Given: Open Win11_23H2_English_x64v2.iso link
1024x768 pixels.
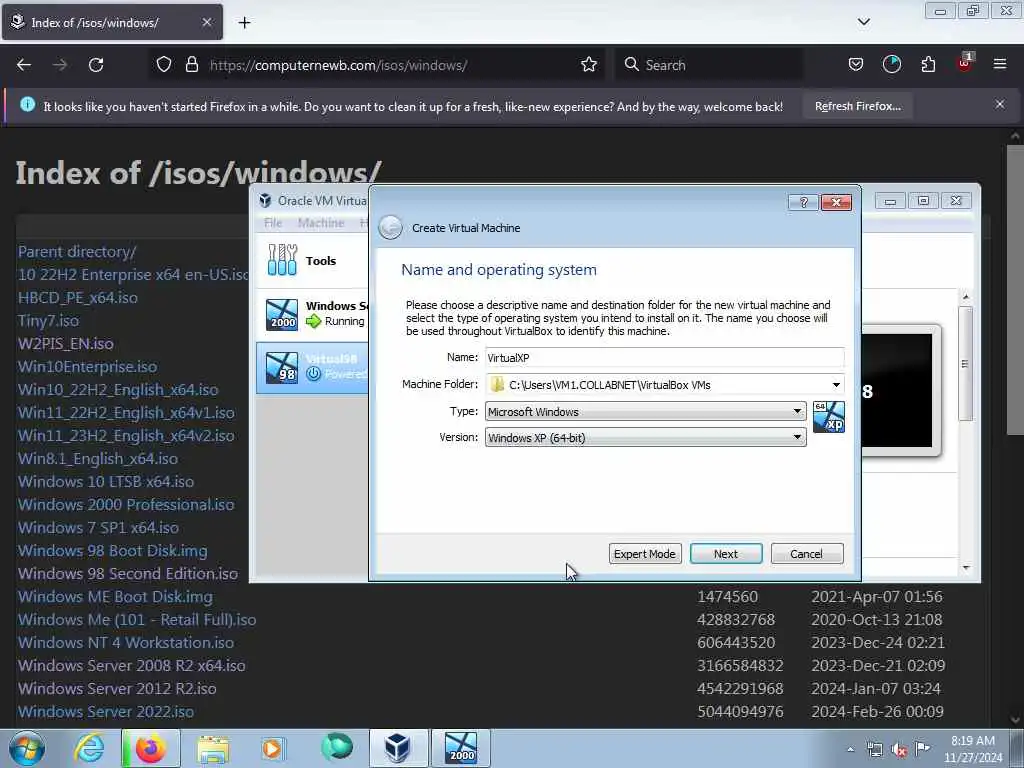Looking at the screenshot, I should point(126,436).
